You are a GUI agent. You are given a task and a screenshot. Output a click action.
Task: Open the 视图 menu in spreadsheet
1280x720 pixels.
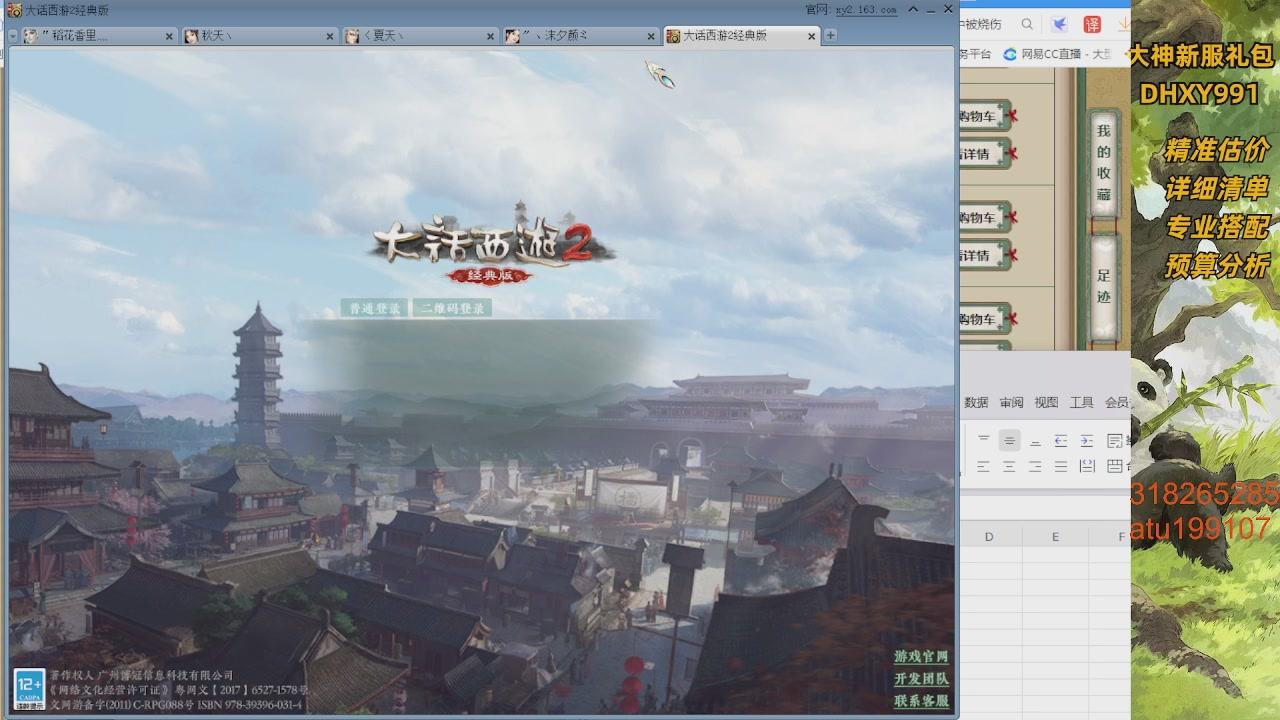pyautogui.click(x=1046, y=403)
